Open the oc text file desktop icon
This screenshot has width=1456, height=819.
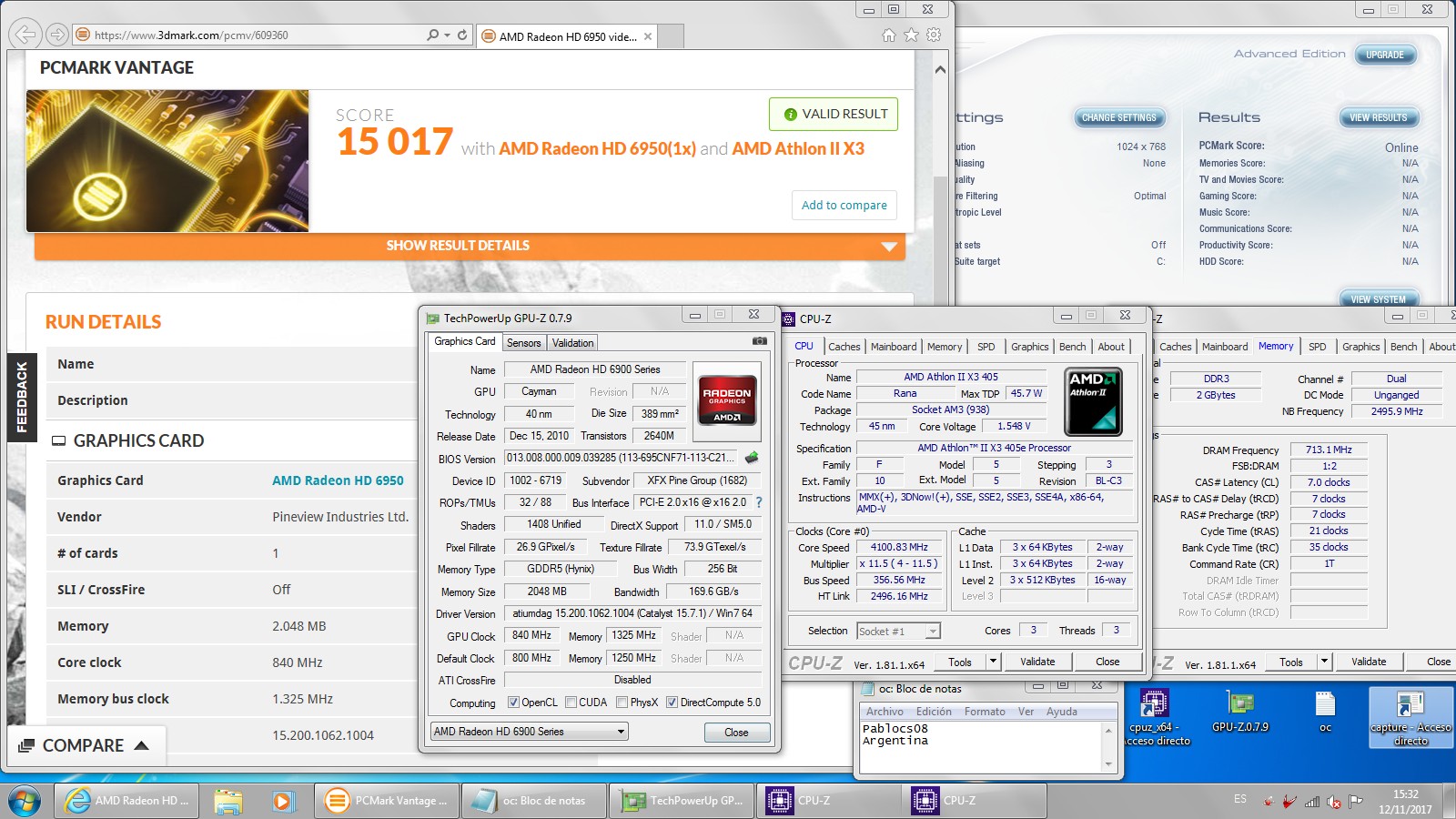point(1325,712)
